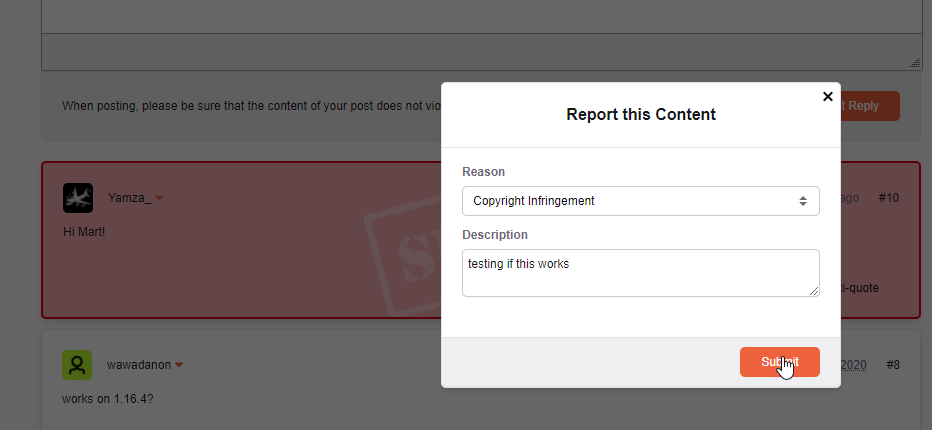
Task: Click the Hi Mart! post body
Action: click(x=84, y=232)
